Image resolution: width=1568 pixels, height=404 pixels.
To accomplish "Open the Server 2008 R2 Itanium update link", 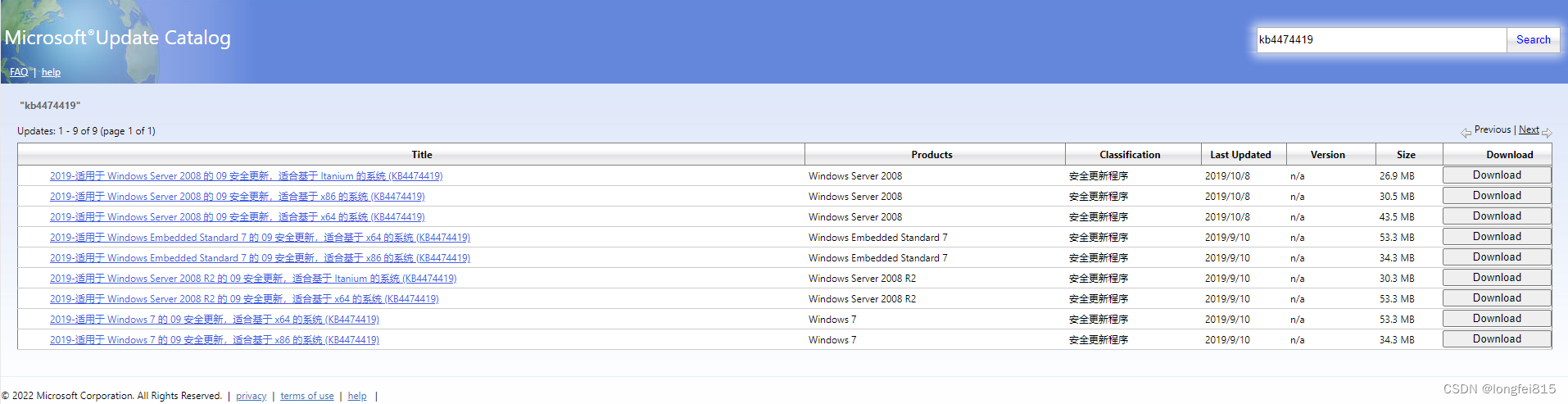I will [253, 279].
